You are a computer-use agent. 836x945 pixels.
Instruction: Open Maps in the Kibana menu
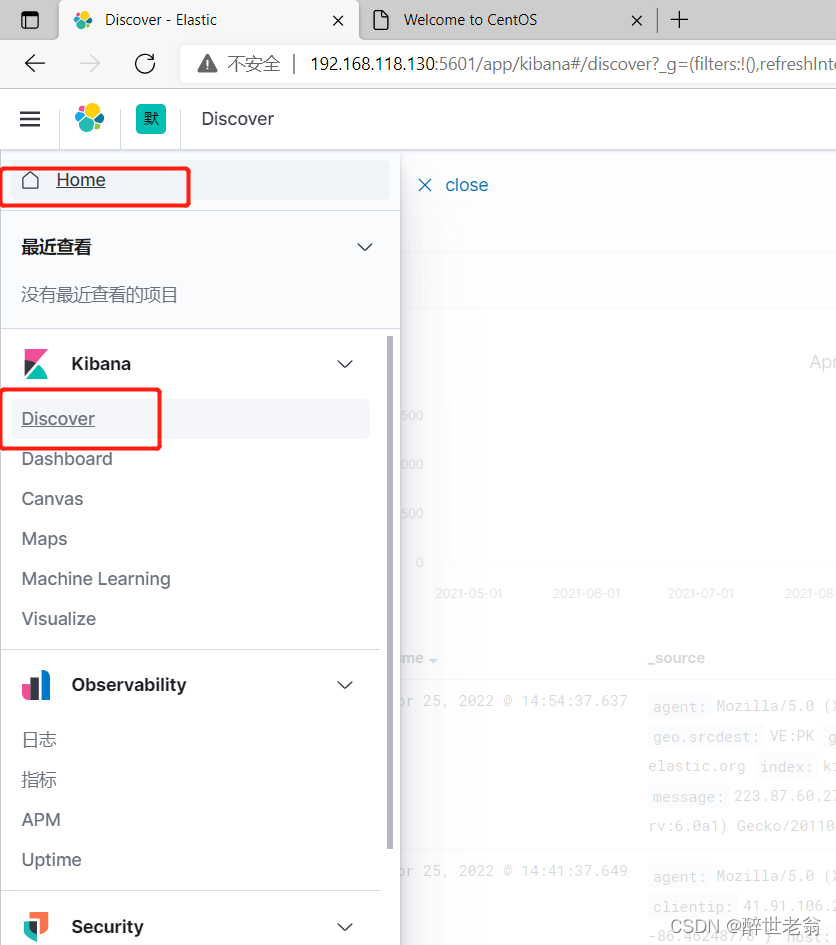click(44, 539)
